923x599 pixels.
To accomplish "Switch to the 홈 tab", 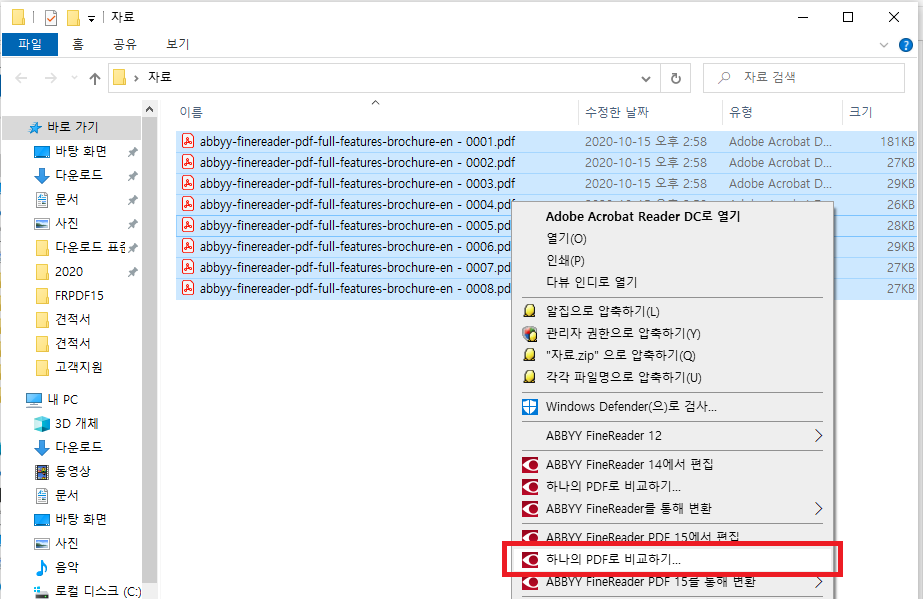I will pyautogui.click(x=78, y=44).
